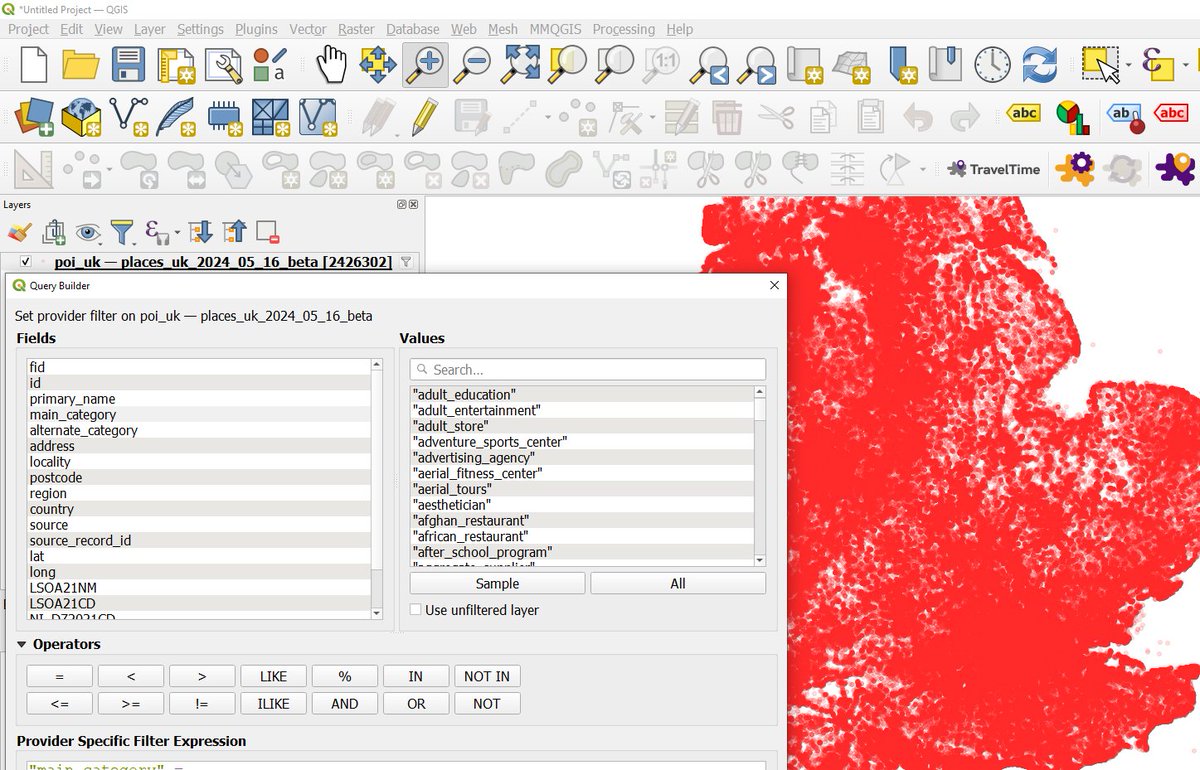Image resolution: width=1200 pixels, height=770 pixels.
Task: Open the Processing menu
Action: [624, 29]
